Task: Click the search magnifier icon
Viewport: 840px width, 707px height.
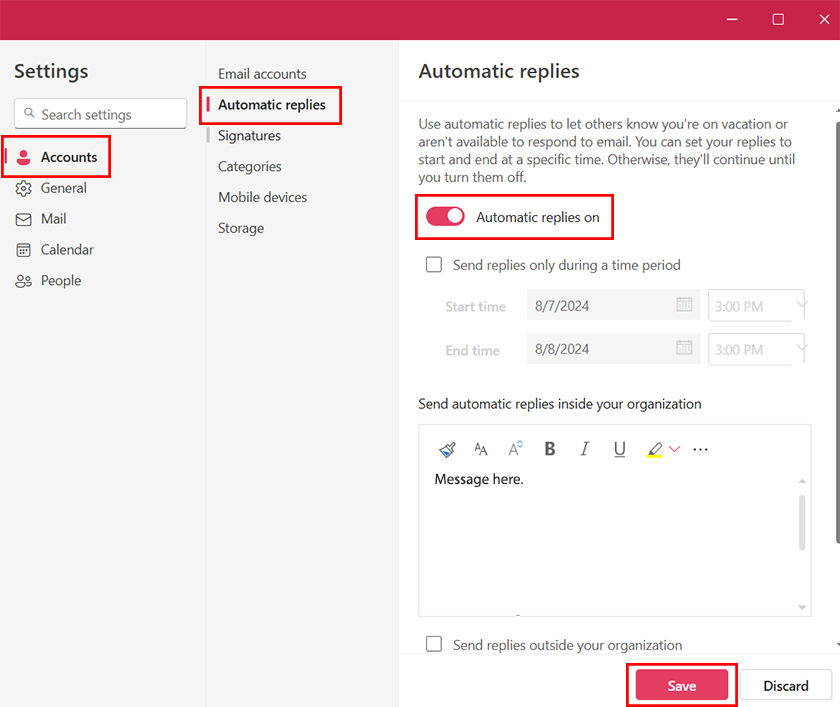Action: click(29, 113)
